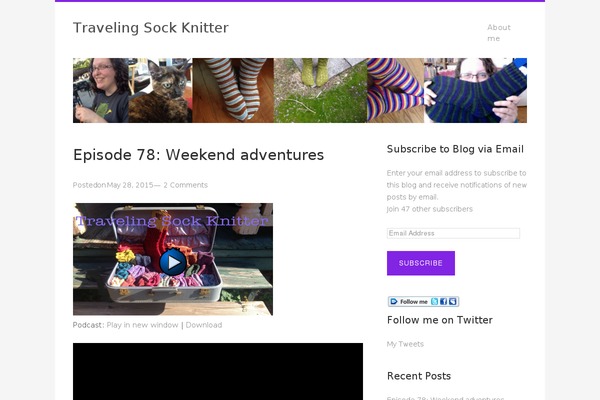Image resolution: width=600 pixels, height=400 pixels.
Task: Click the black embedded video area
Action: 218,371
